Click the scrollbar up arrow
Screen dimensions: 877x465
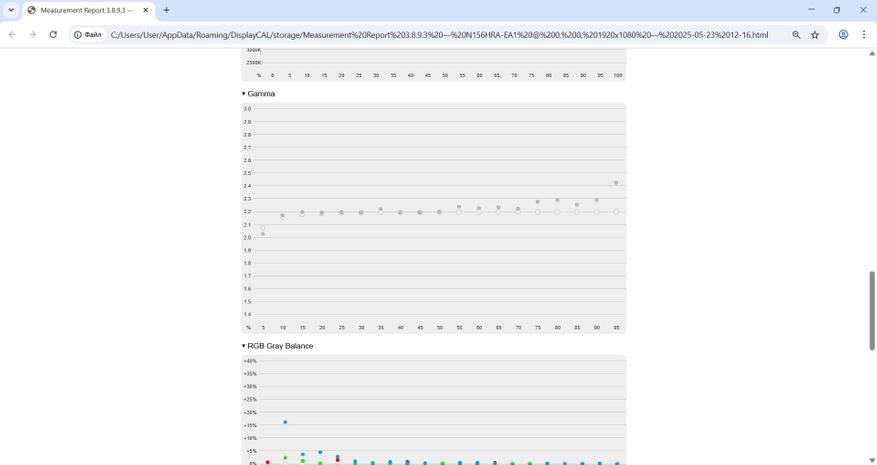point(871,54)
